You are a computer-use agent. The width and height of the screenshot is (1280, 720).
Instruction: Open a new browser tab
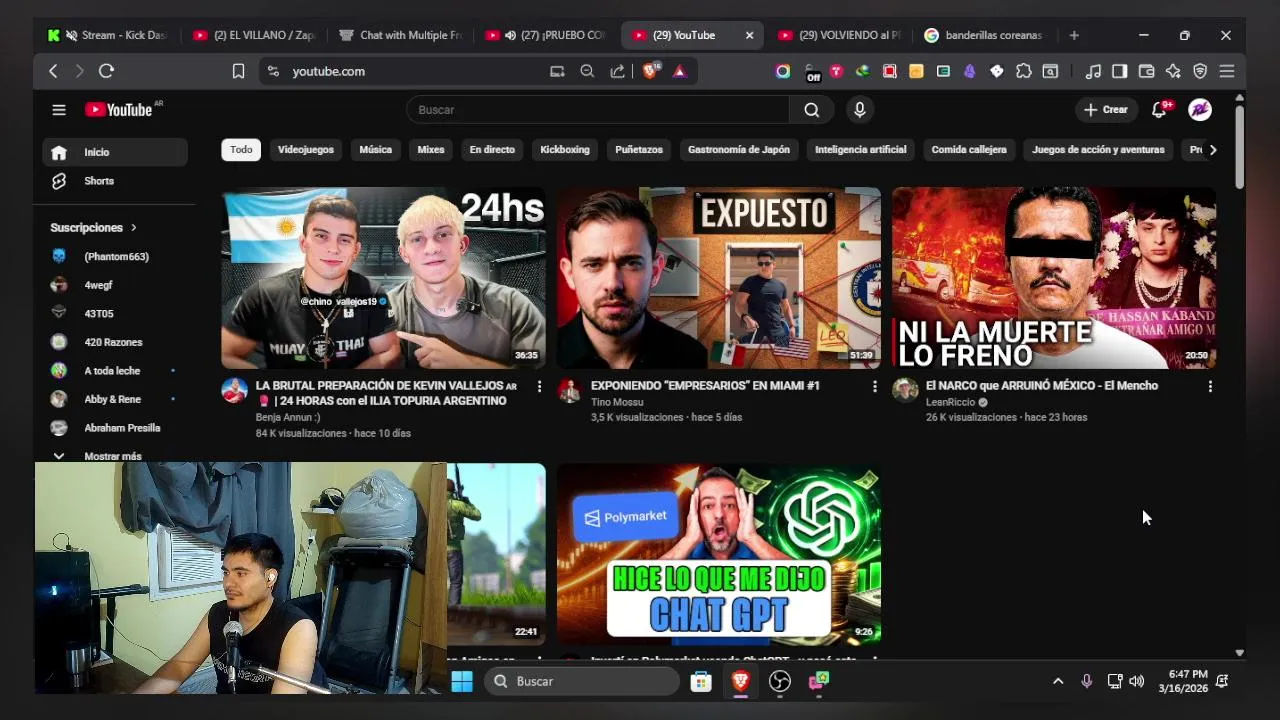[x=1074, y=35]
